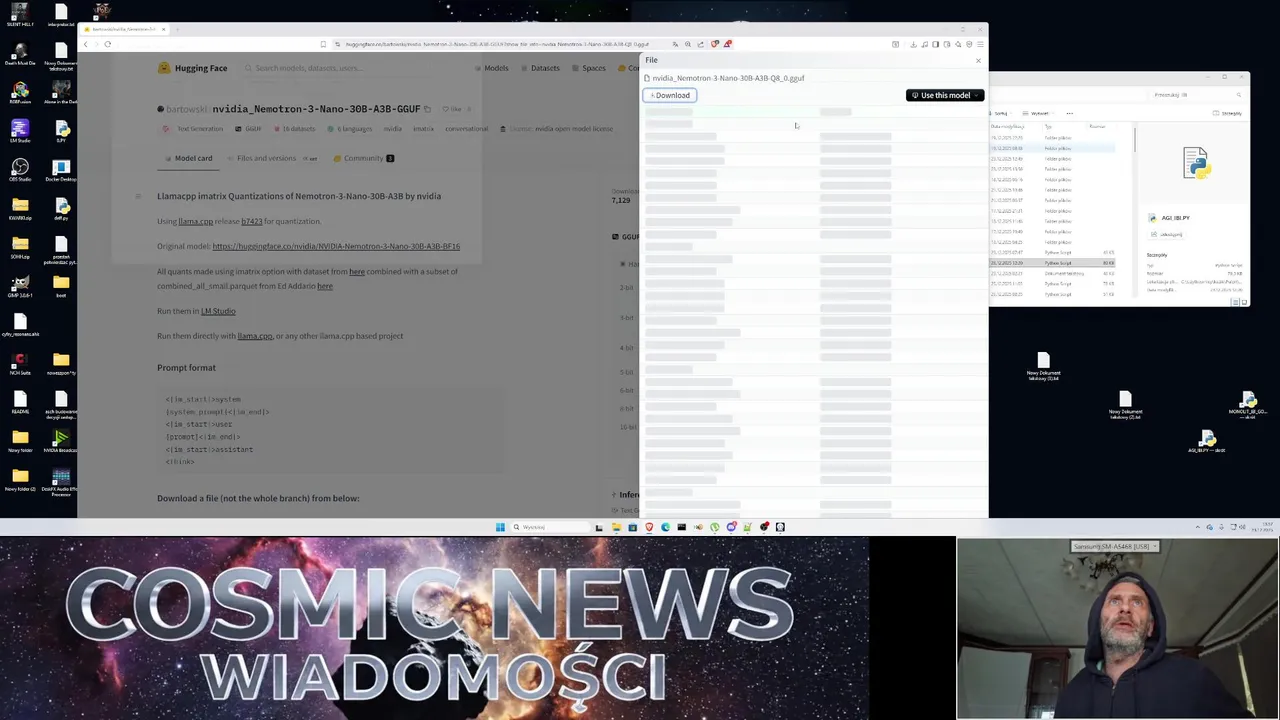Open the browser downloads icon
Screen dimensions: 1280x720
click(x=913, y=44)
